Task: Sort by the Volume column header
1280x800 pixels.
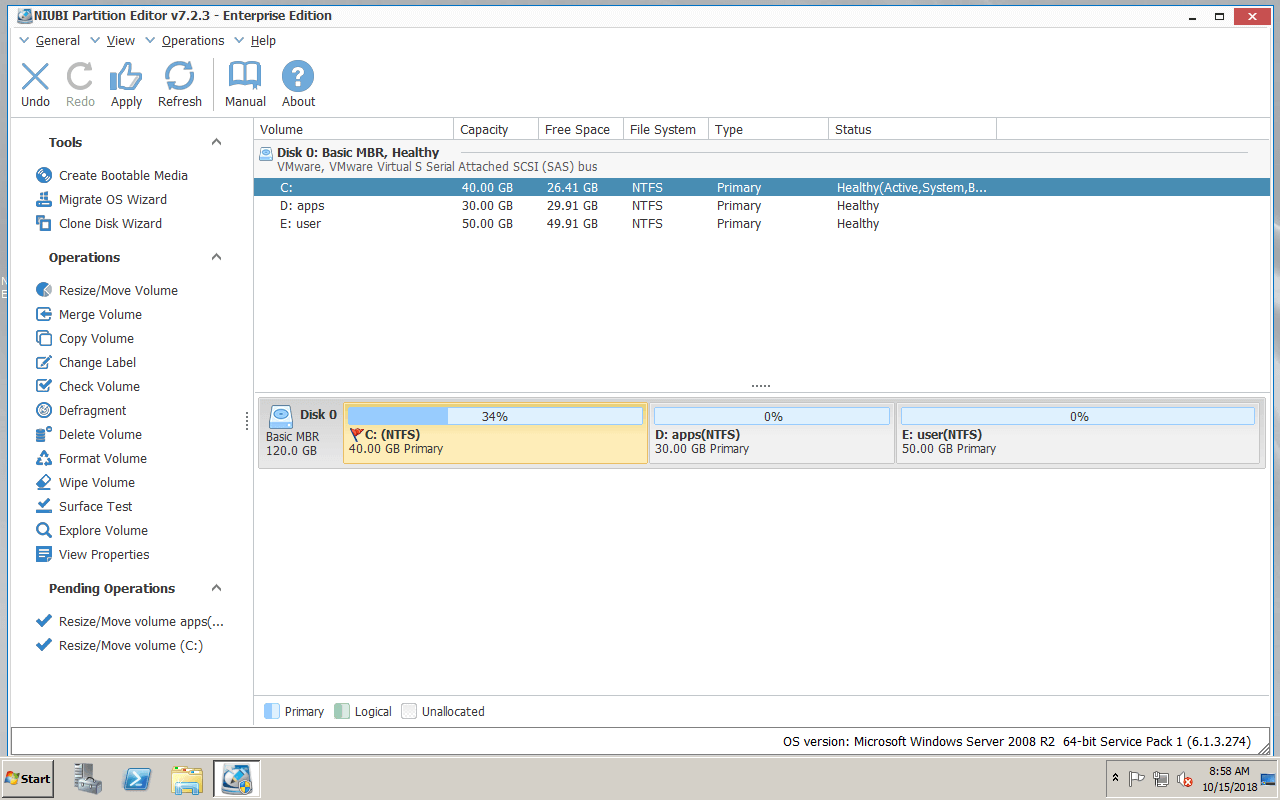Action: (355, 129)
